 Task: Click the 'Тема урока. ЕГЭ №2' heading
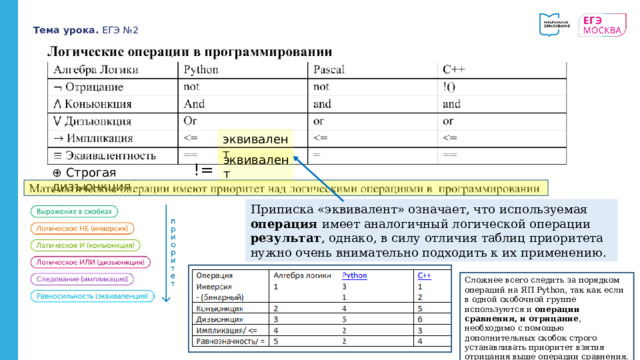pyautogui.click(x=86, y=30)
